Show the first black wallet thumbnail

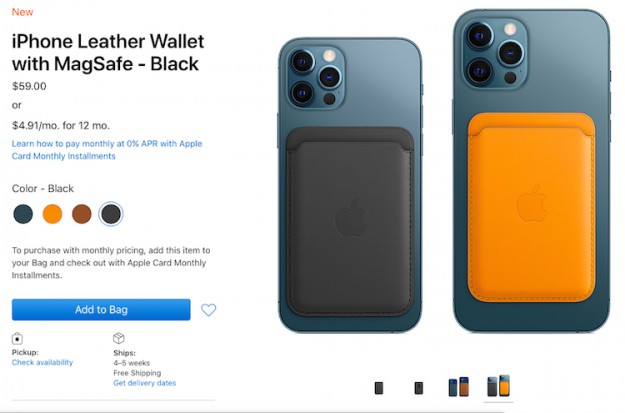[379, 388]
